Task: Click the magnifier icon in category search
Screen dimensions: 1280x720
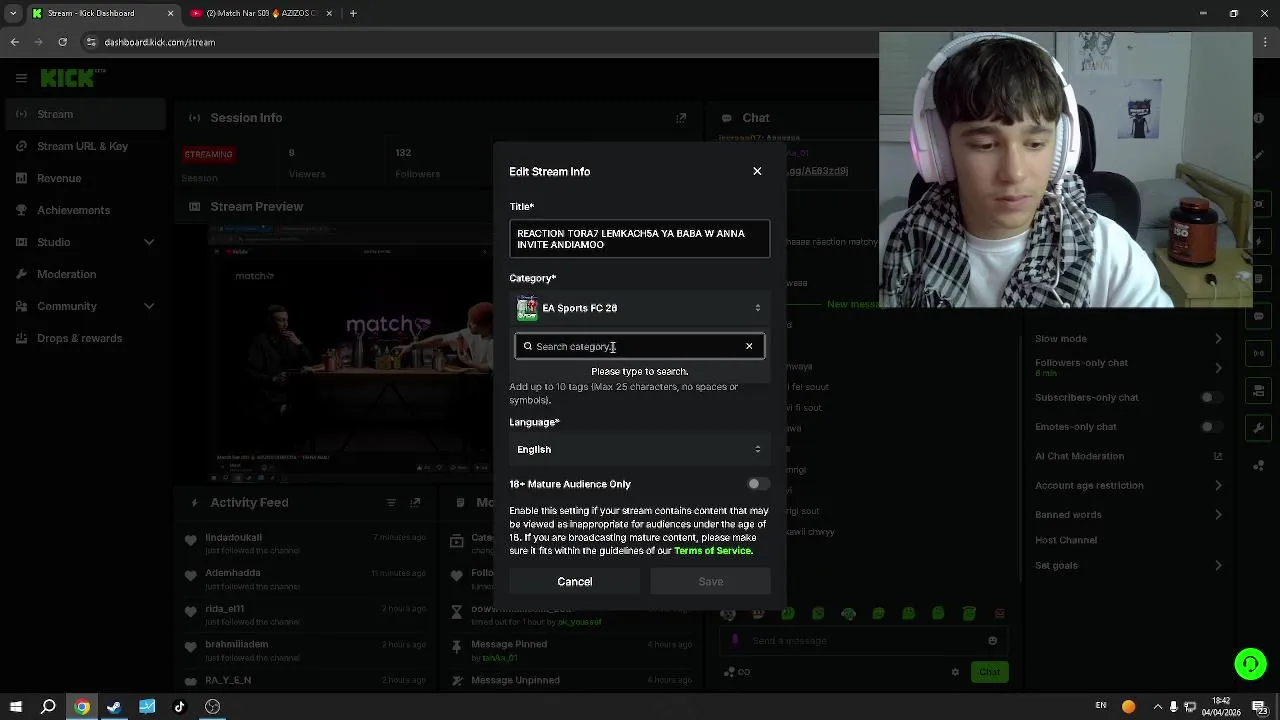Action: [528, 346]
